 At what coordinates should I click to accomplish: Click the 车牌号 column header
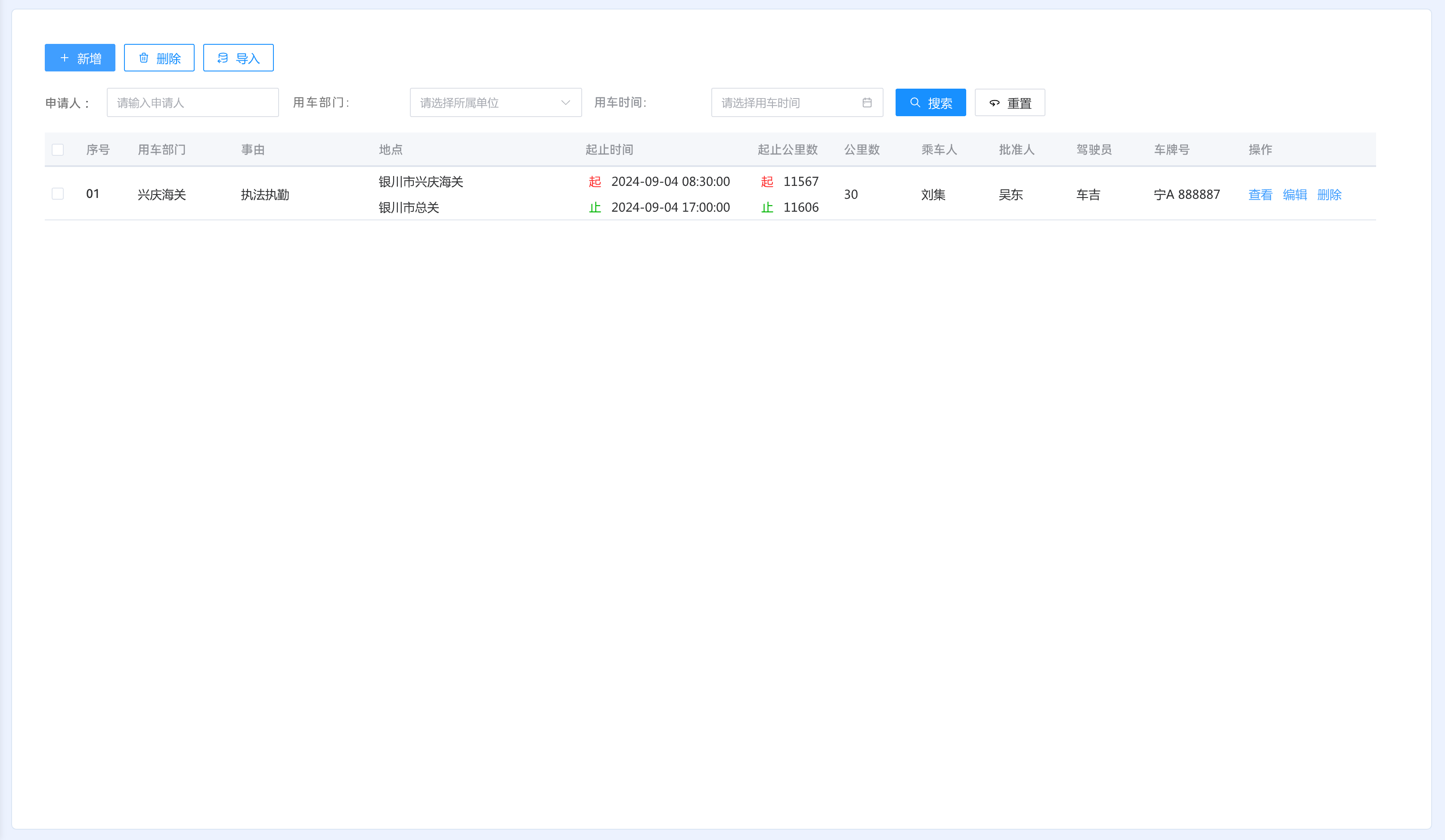1172,150
